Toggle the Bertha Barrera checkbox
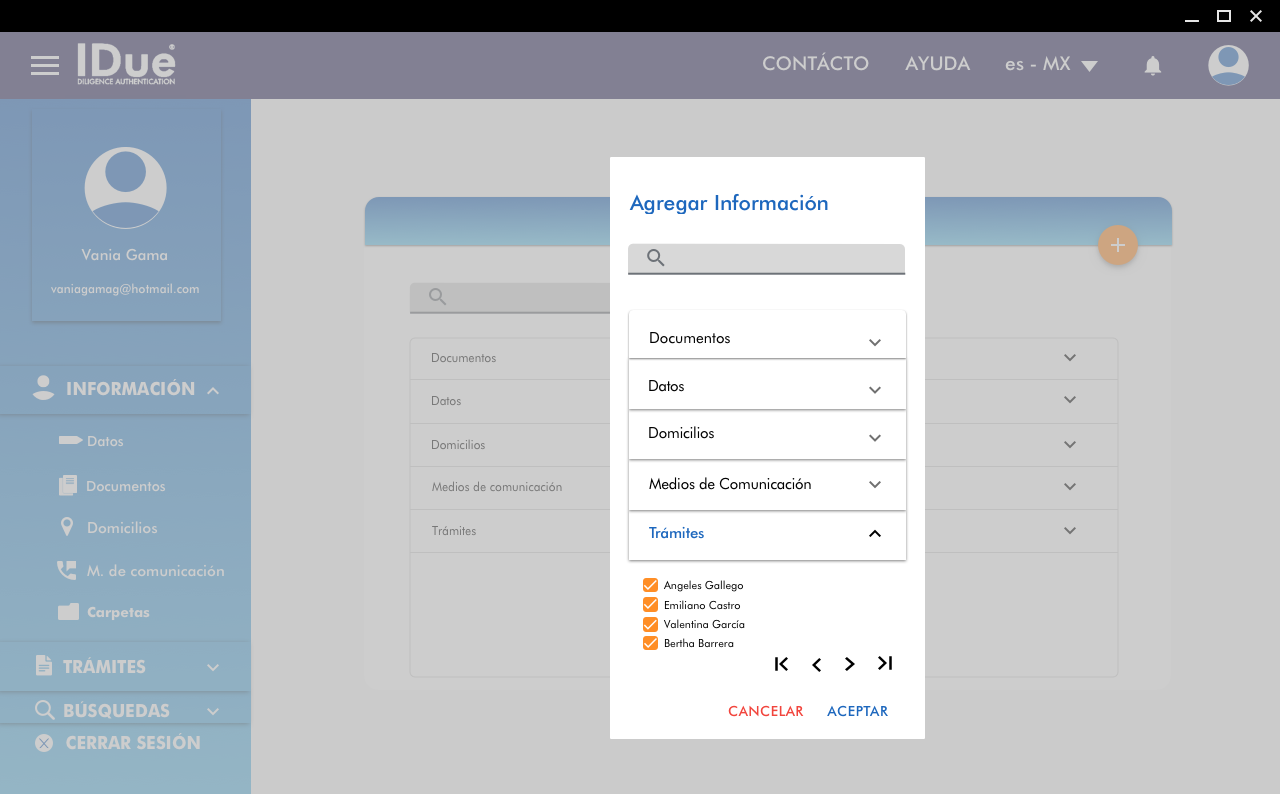The width and height of the screenshot is (1280, 794). pos(650,643)
